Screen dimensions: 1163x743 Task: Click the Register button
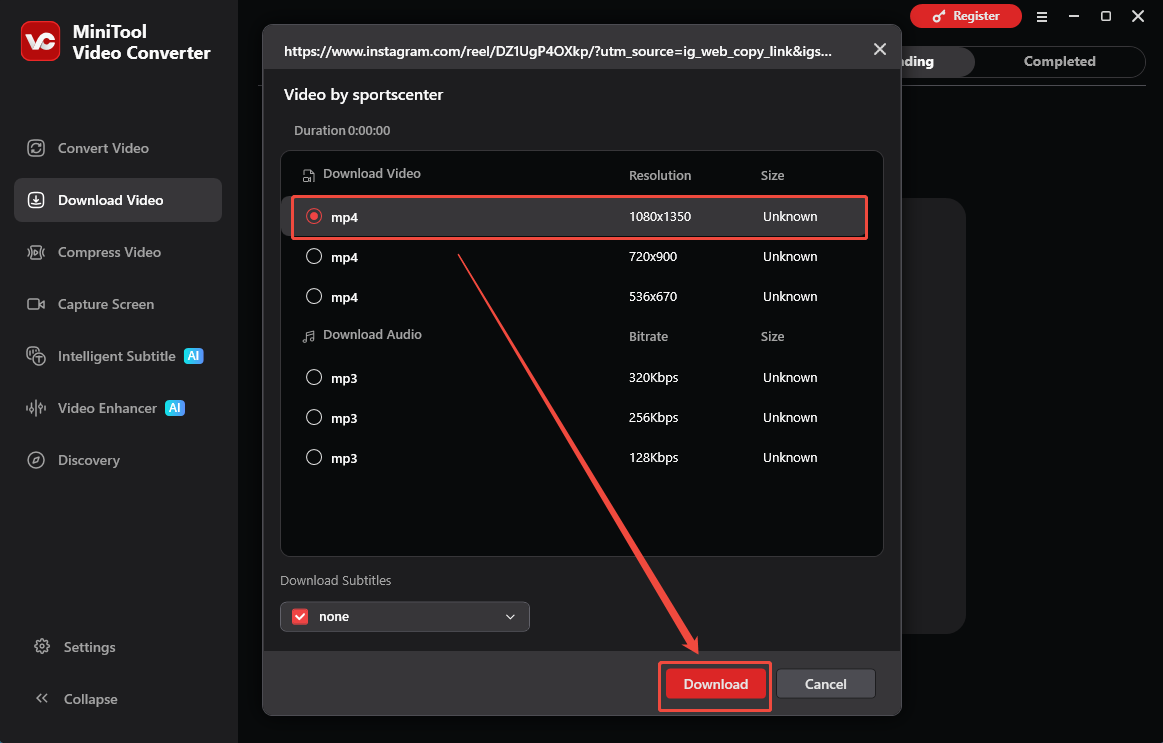click(x=966, y=16)
